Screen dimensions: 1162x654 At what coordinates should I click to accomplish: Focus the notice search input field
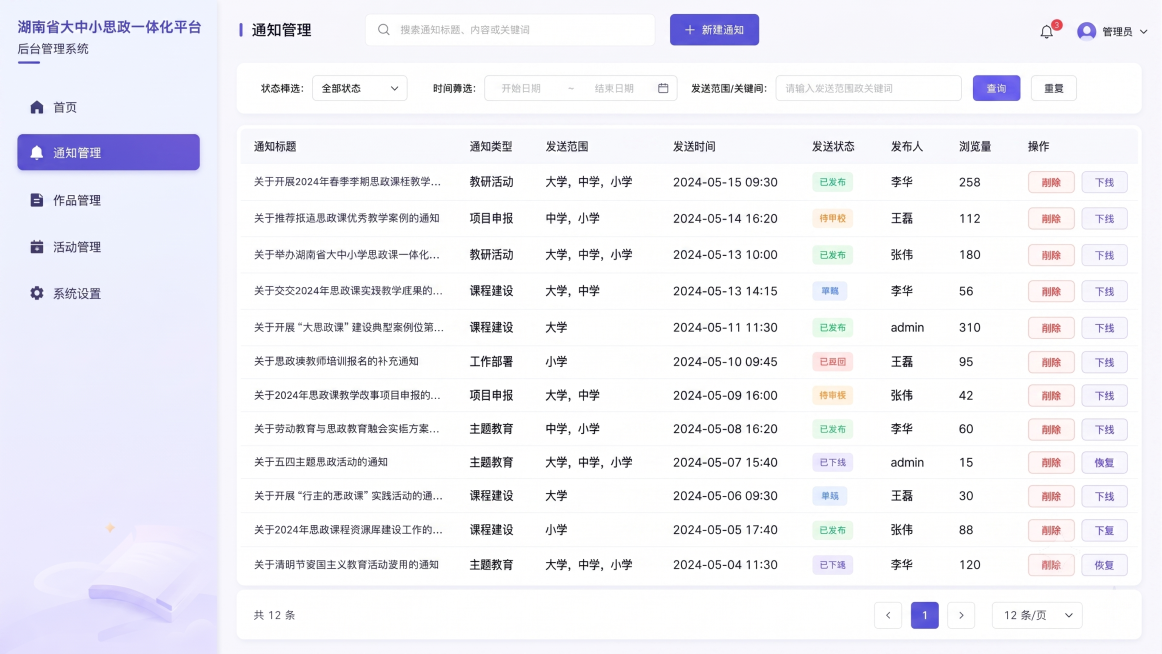click(510, 30)
